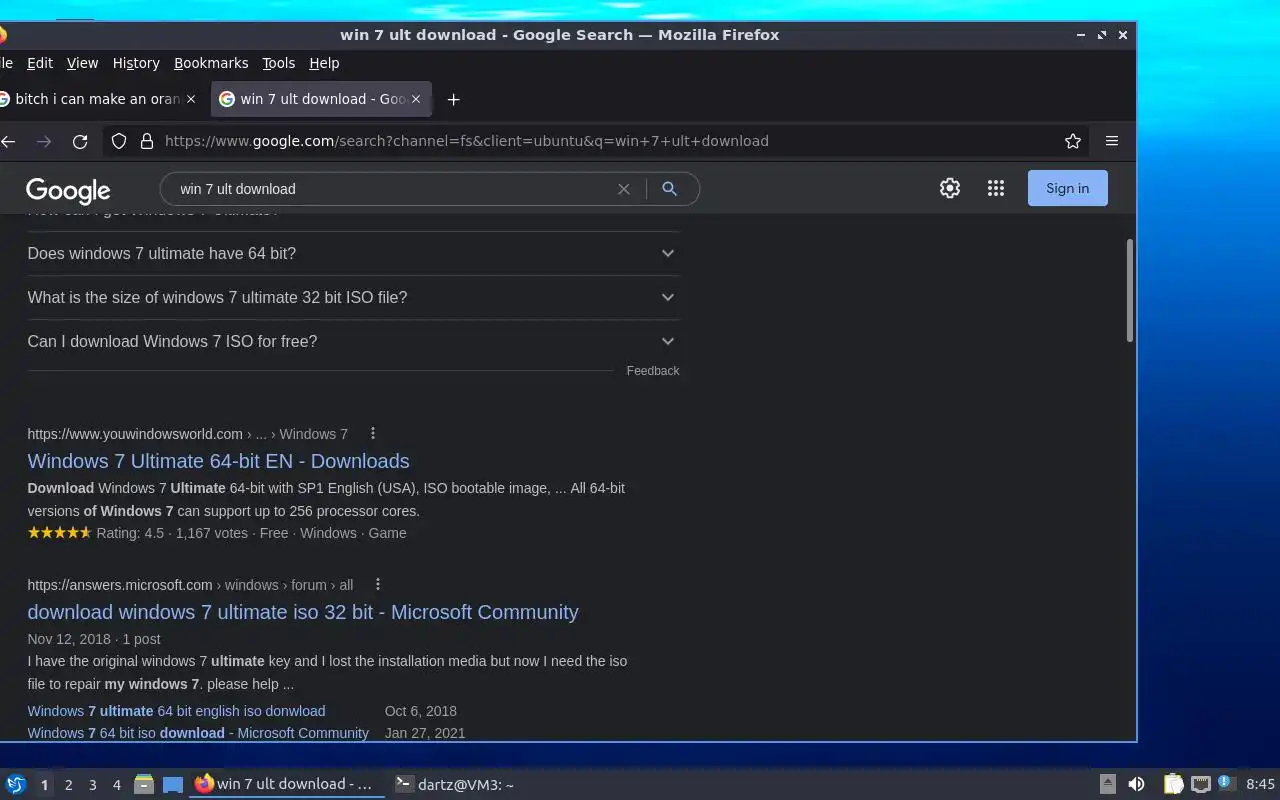Open the History menu

(136, 63)
